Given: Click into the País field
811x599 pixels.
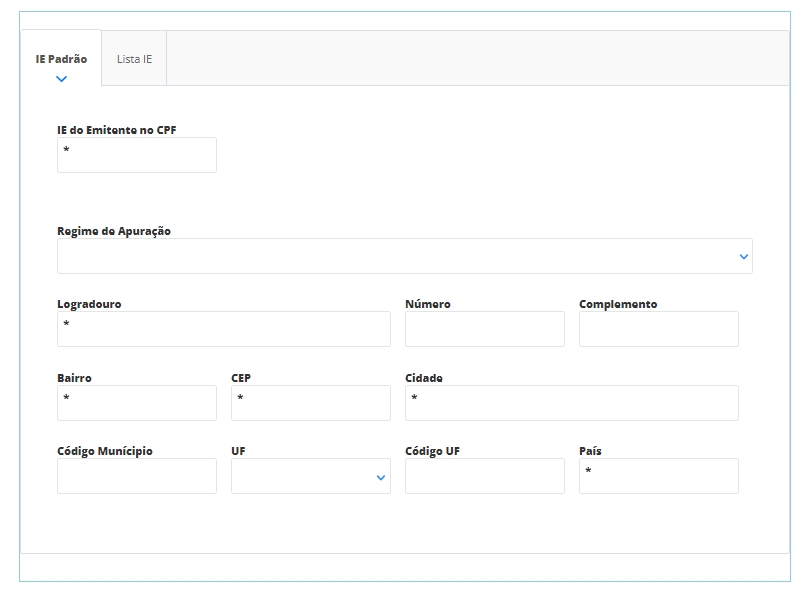Looking at the screenshot, I should click(x=658, y=476).
